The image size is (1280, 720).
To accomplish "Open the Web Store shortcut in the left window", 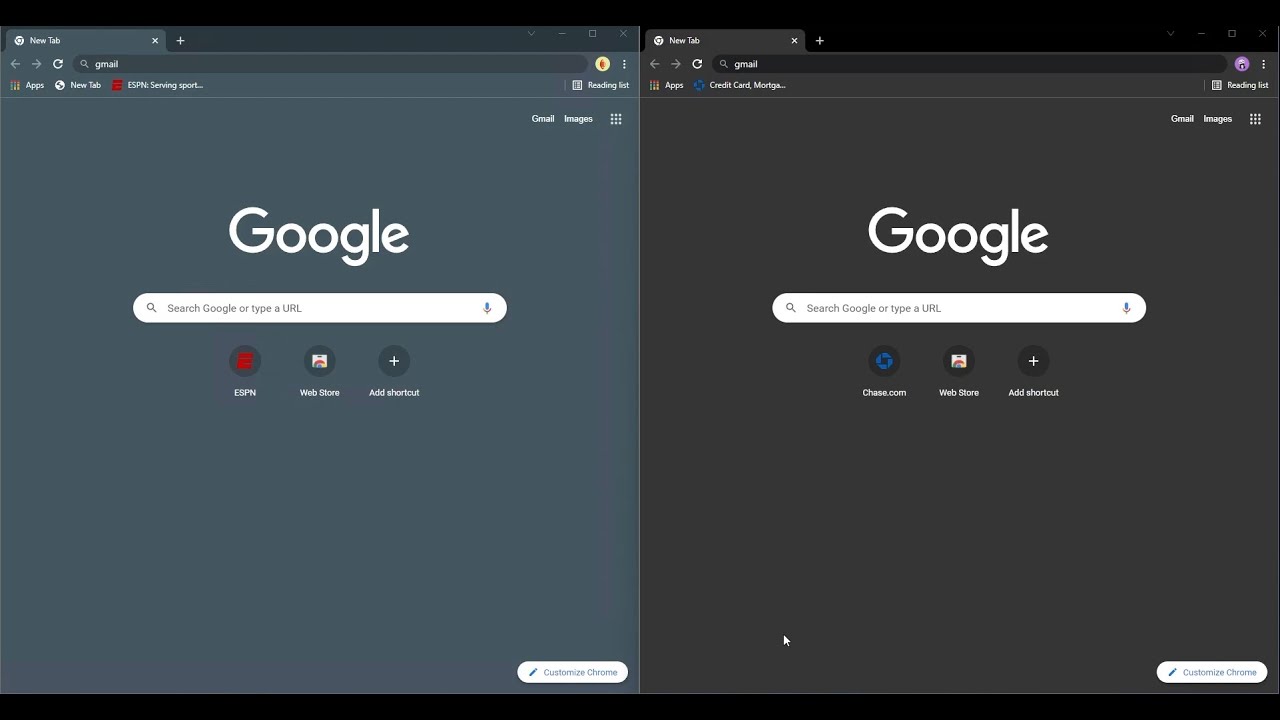I will (x=320, y=371).
